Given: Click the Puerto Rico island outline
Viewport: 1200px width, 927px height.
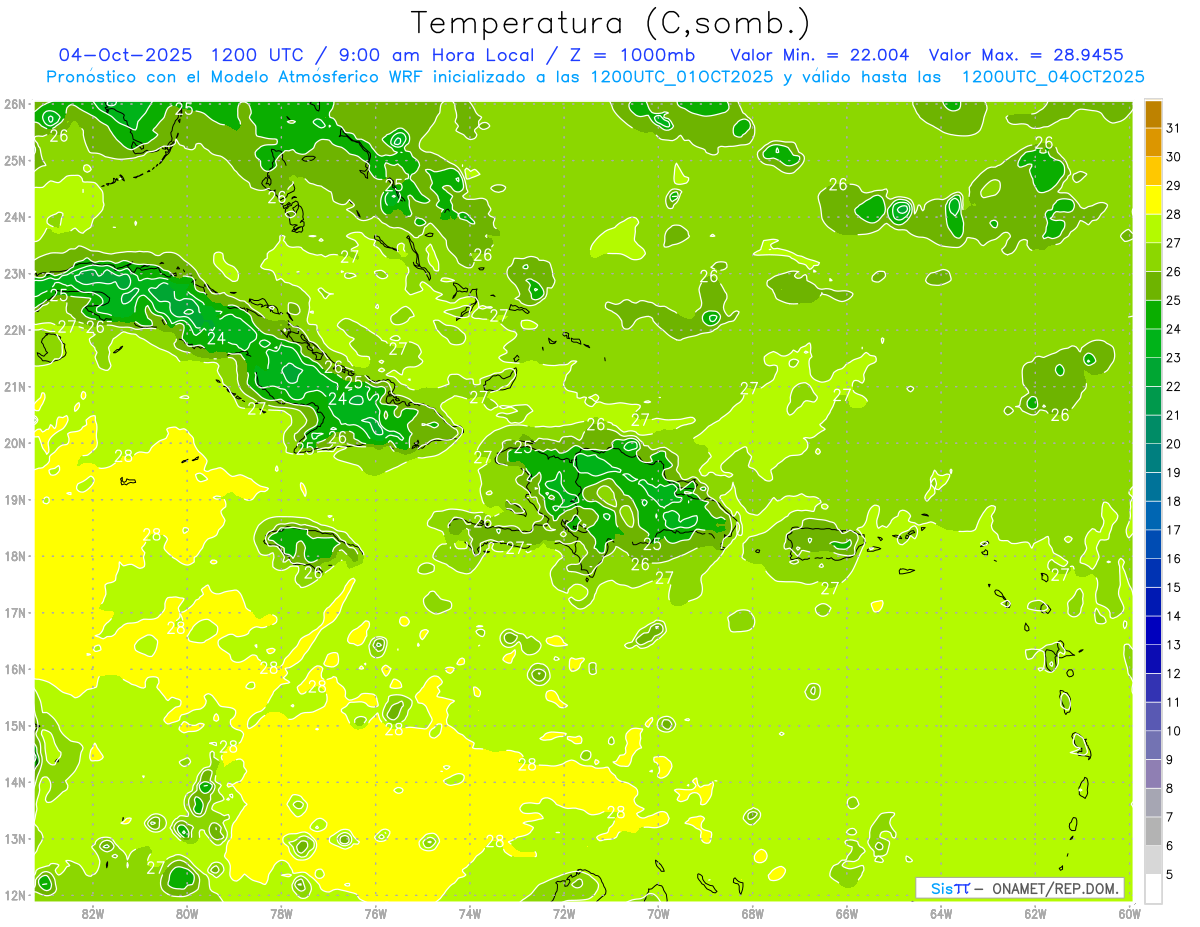Looking at the screenshot, I should pyautogui.click(x=823, y=542).
